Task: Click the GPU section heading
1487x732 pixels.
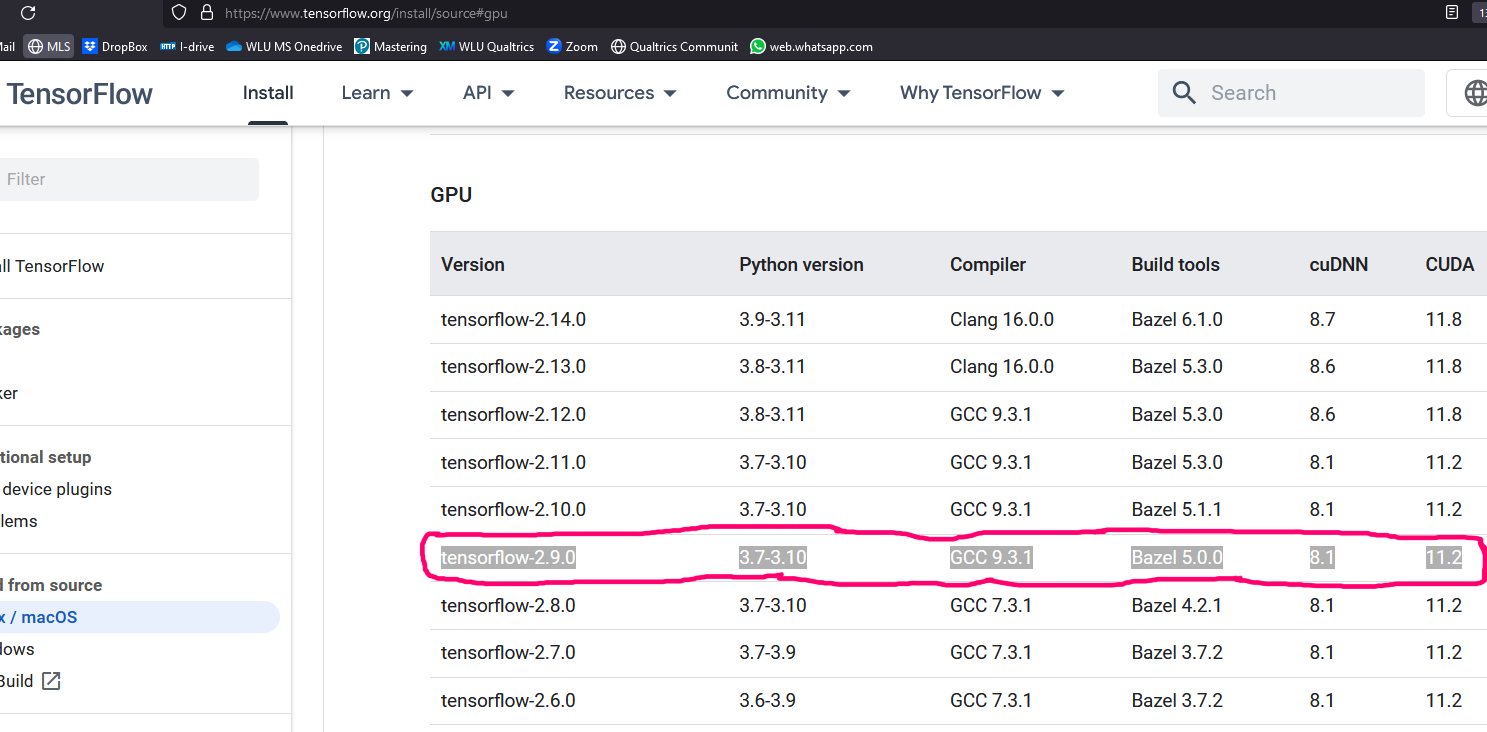Action: 451,195
